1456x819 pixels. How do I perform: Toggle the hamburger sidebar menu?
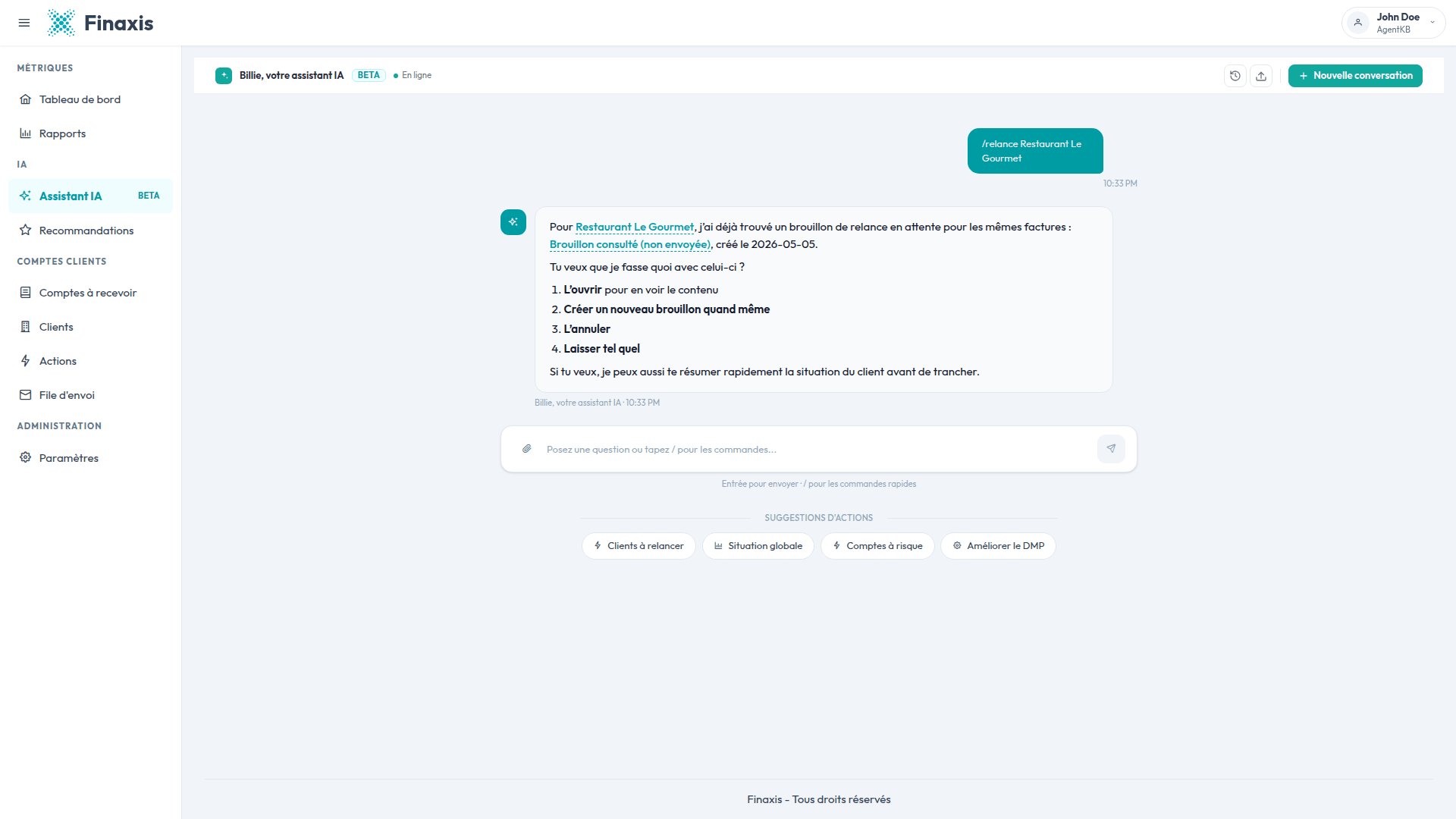point(24,23)
